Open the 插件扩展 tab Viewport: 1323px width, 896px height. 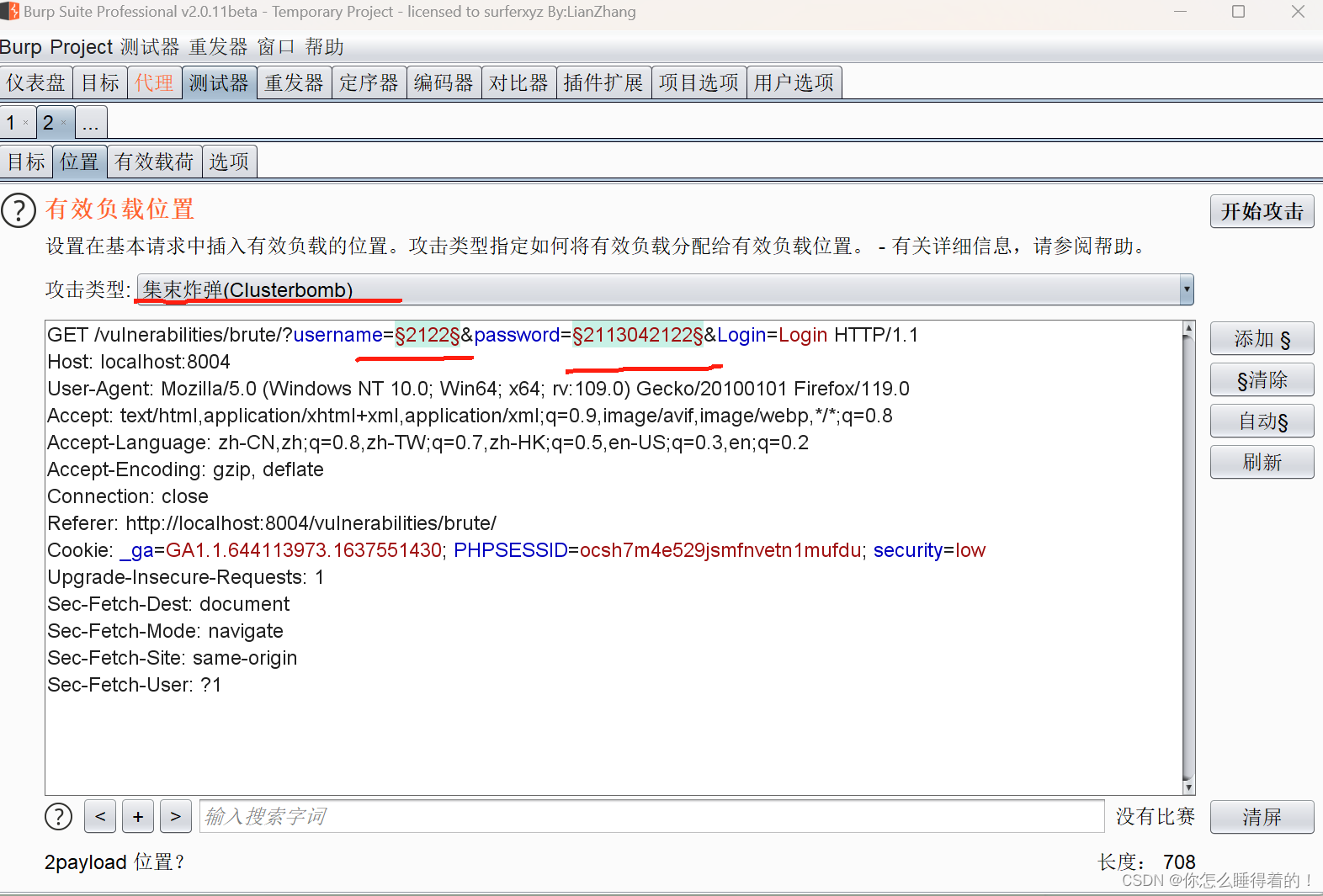pyautogui.click(x=603, y=82)
